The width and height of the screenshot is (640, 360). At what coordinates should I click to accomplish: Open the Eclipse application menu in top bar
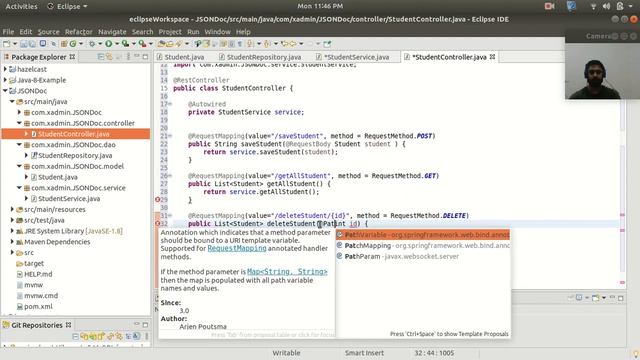coord(67,6)
